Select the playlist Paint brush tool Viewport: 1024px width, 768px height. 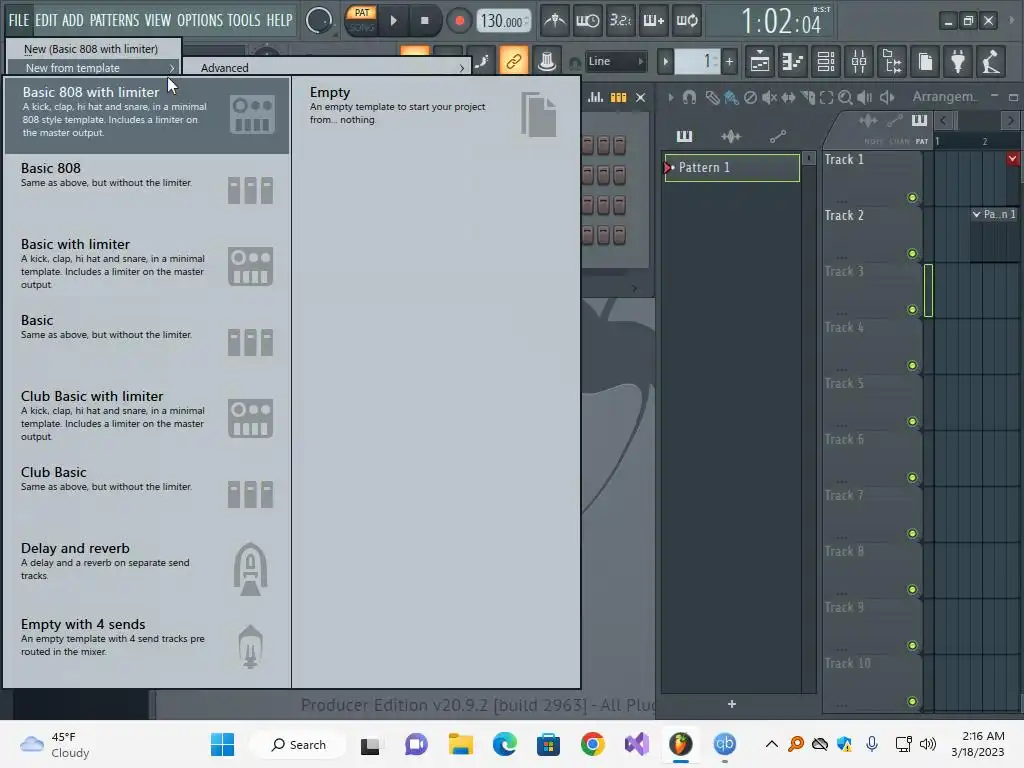pos(731,97)
